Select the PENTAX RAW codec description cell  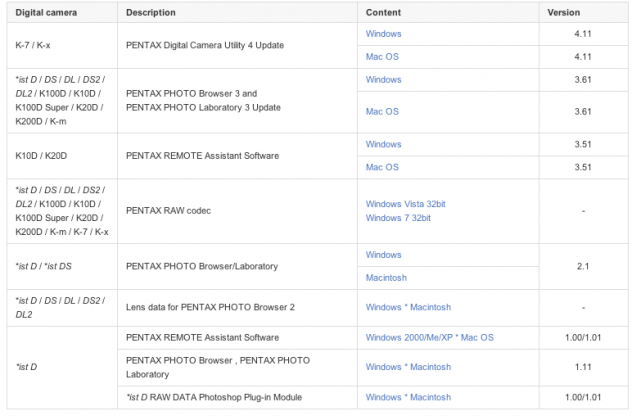238,211
